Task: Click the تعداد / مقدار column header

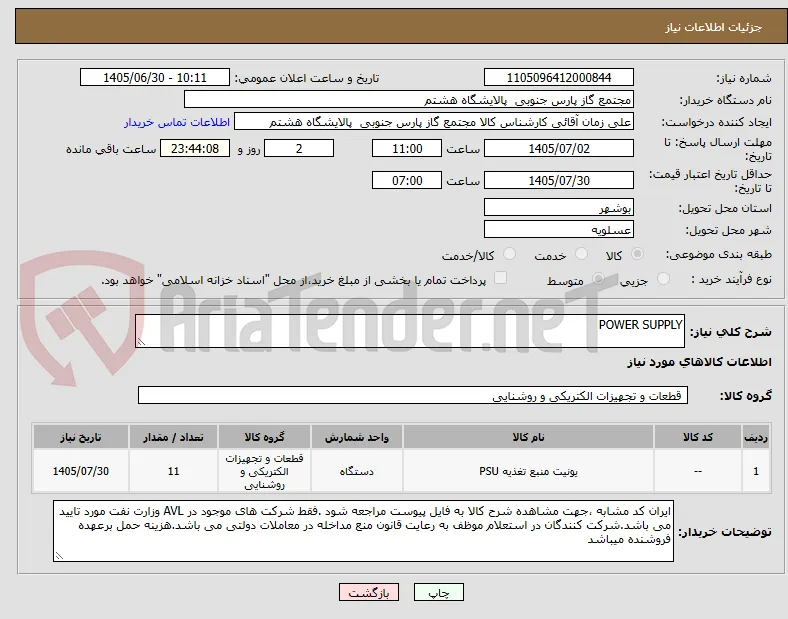Action: 173,437
